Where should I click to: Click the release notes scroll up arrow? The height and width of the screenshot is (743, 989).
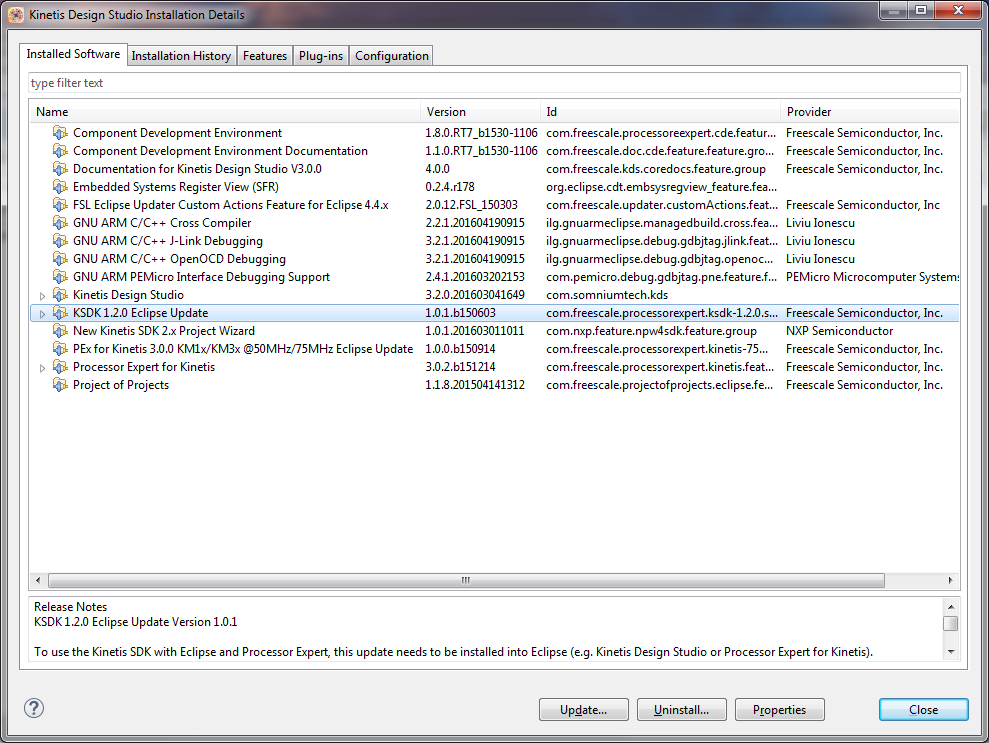pyautogui.click(x=951, y=607)
